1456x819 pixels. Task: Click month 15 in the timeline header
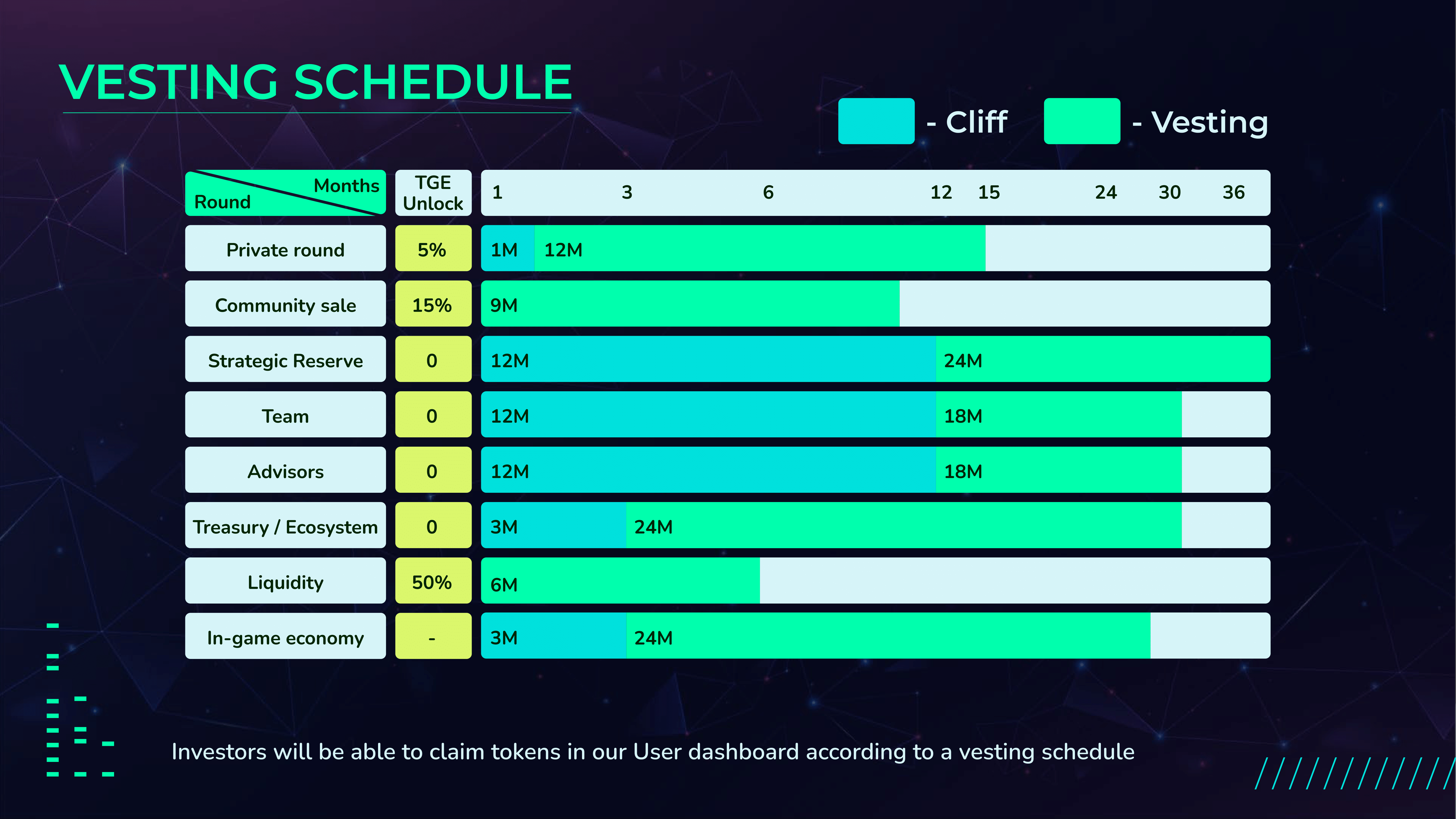(x=989, y=192)
